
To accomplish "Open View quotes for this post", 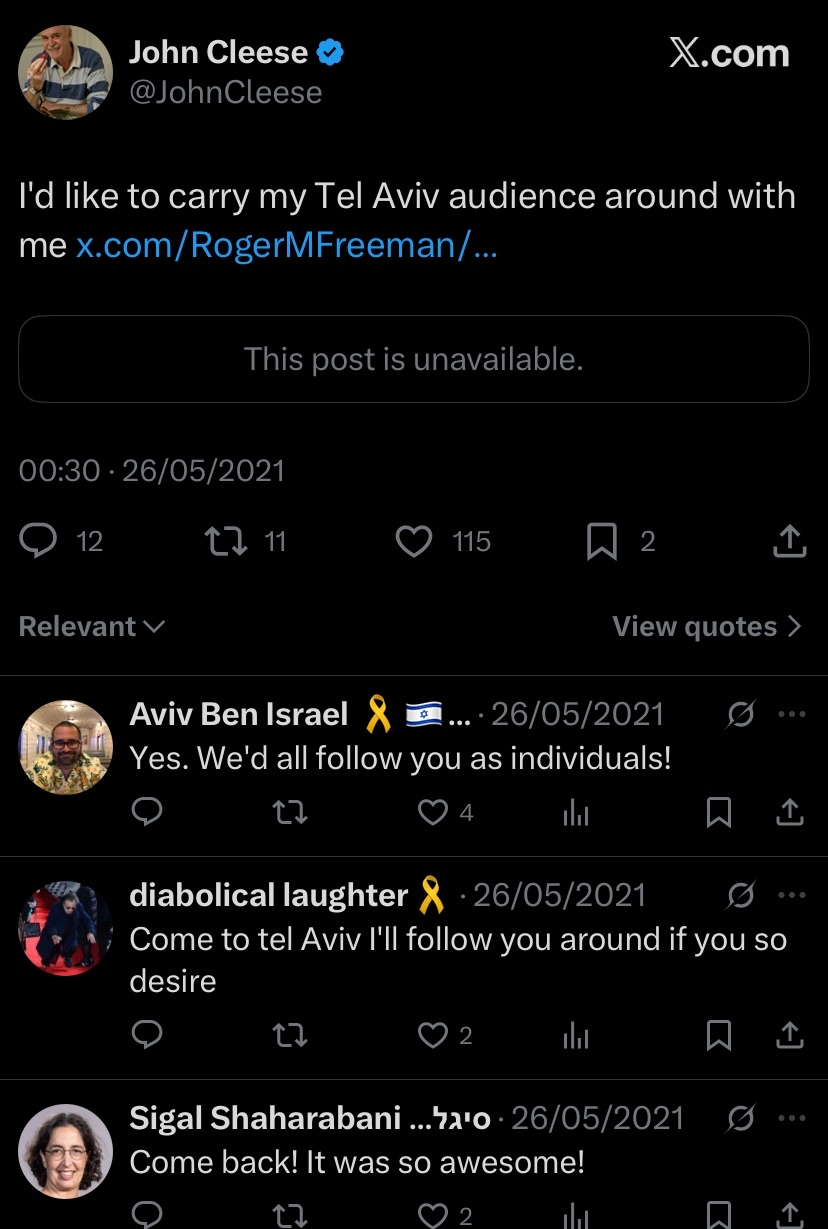I will [707, 627].
